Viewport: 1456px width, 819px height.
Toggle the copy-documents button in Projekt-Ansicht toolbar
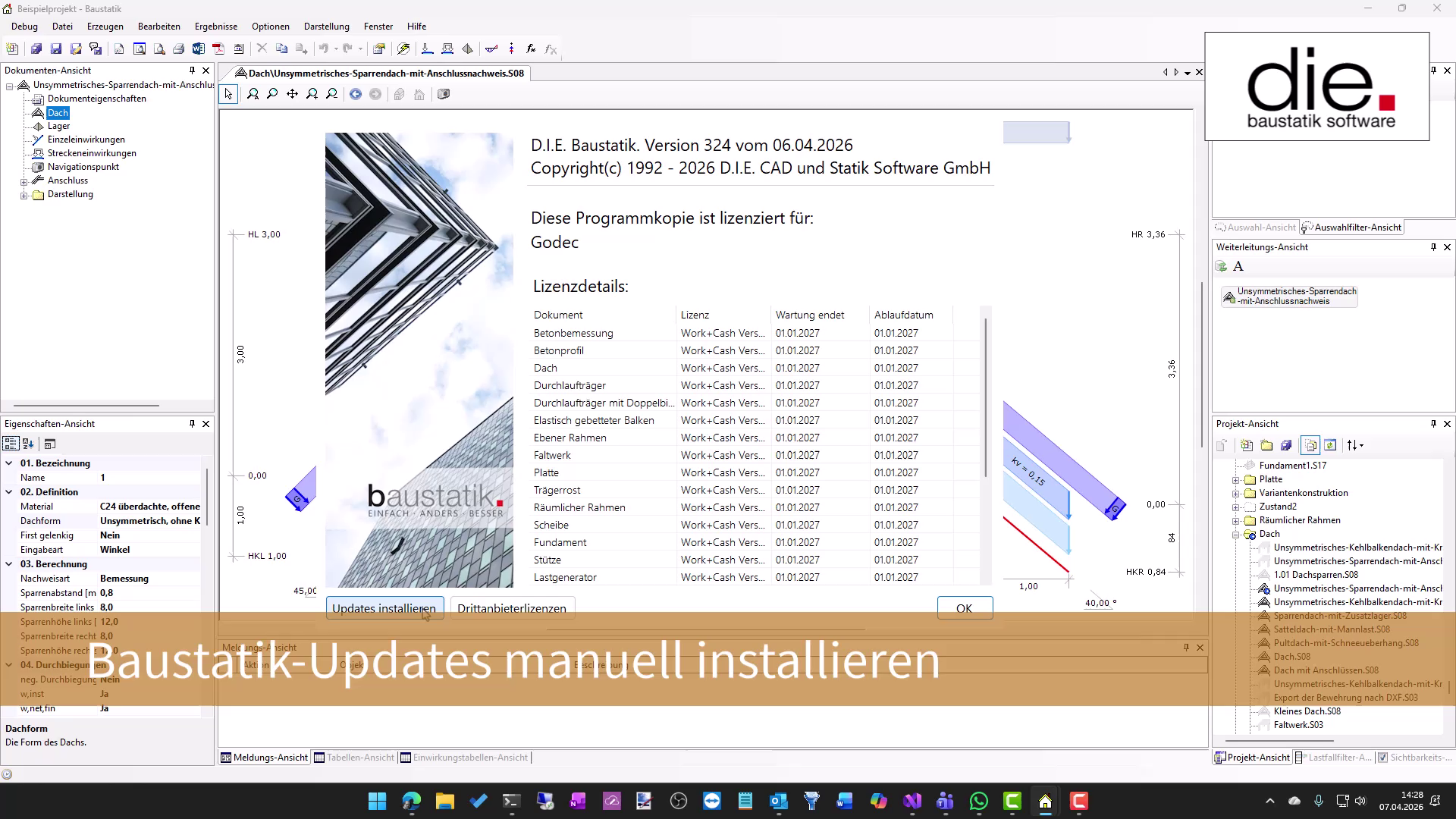click(1310, 445)
